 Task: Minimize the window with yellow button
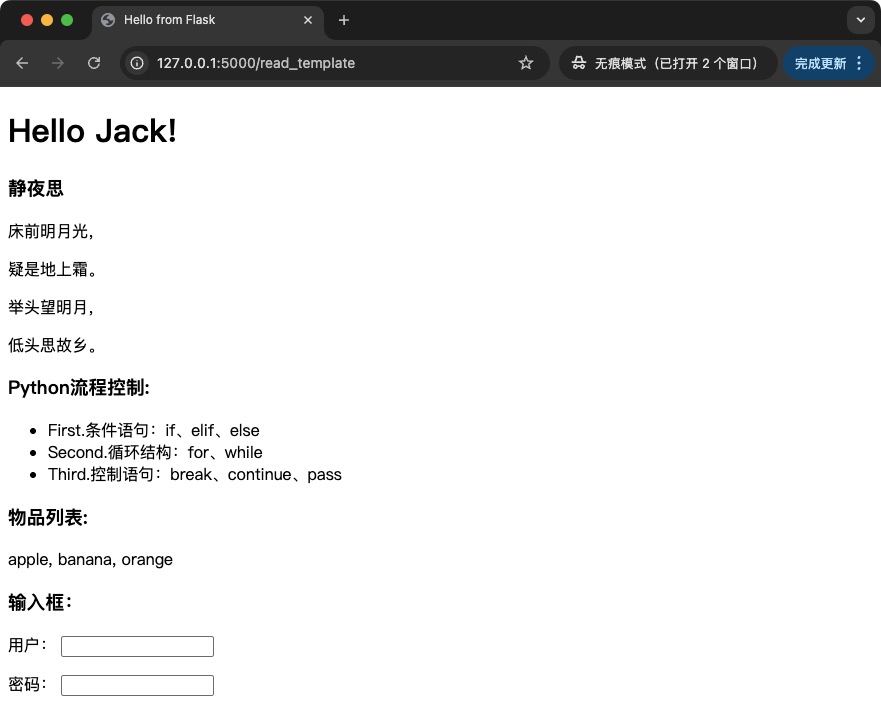[47, 20]
